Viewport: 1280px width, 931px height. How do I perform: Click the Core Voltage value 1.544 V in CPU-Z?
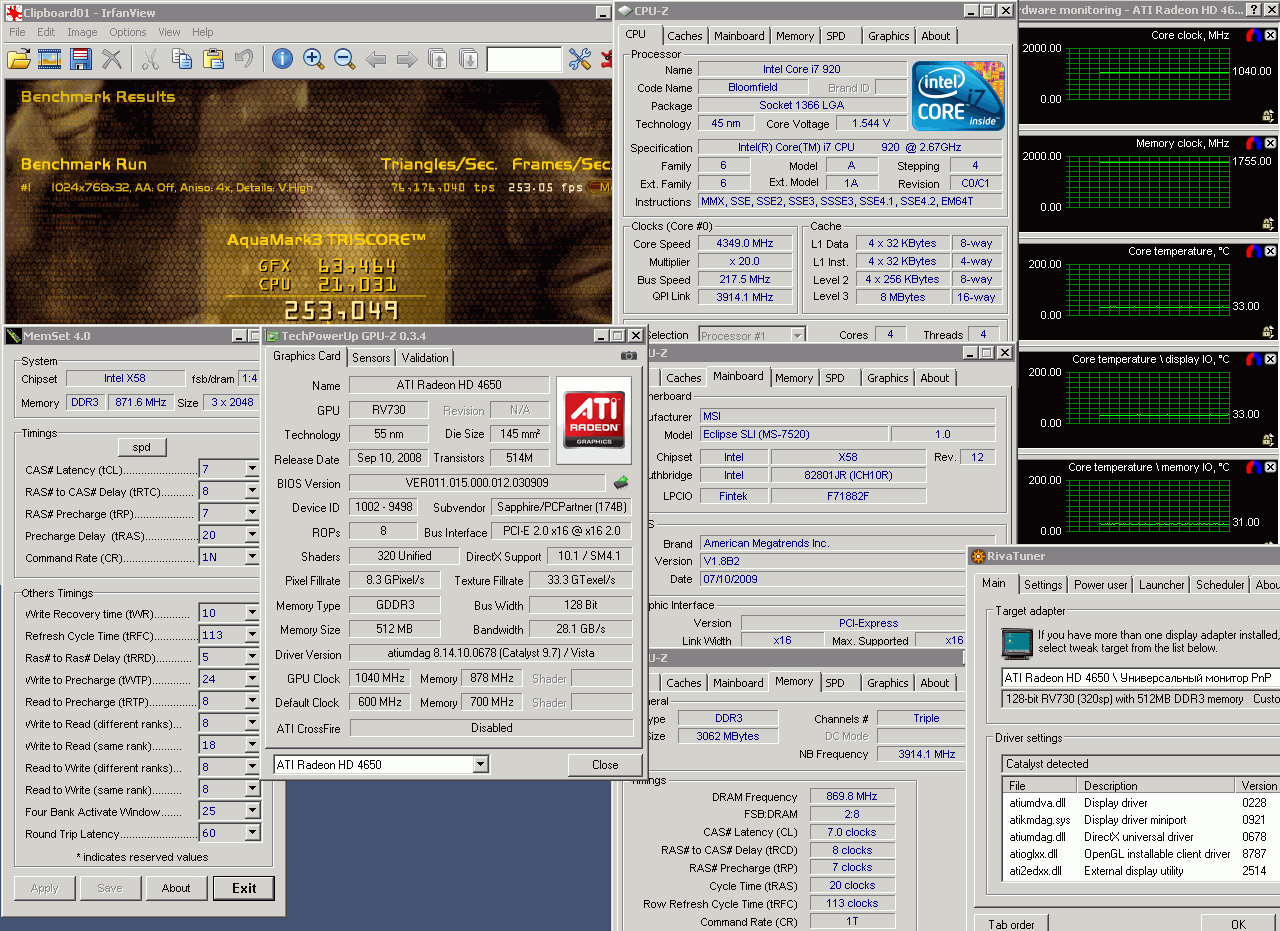click(871, 124)
